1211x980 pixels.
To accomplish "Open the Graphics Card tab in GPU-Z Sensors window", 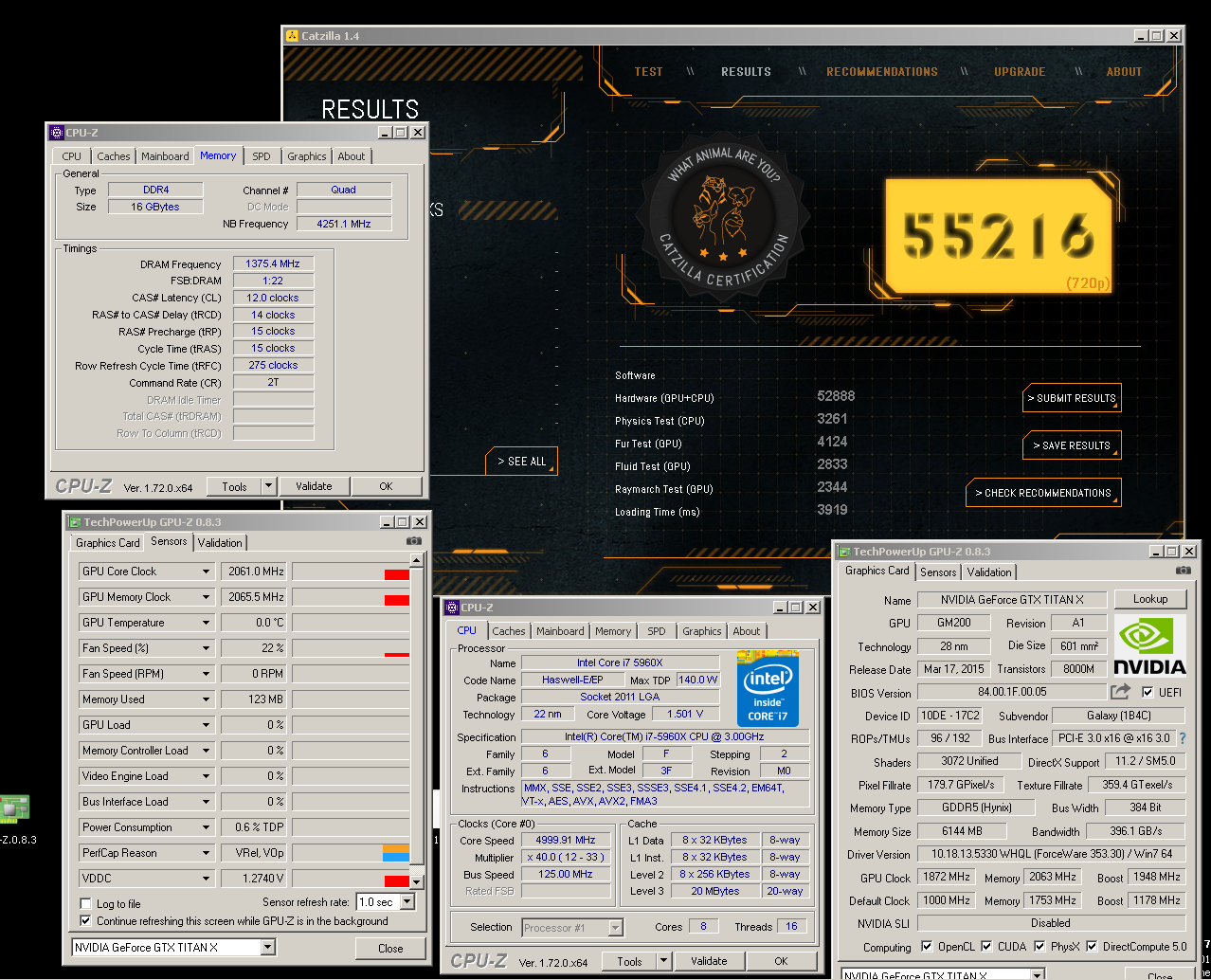I will pos(108,543).
